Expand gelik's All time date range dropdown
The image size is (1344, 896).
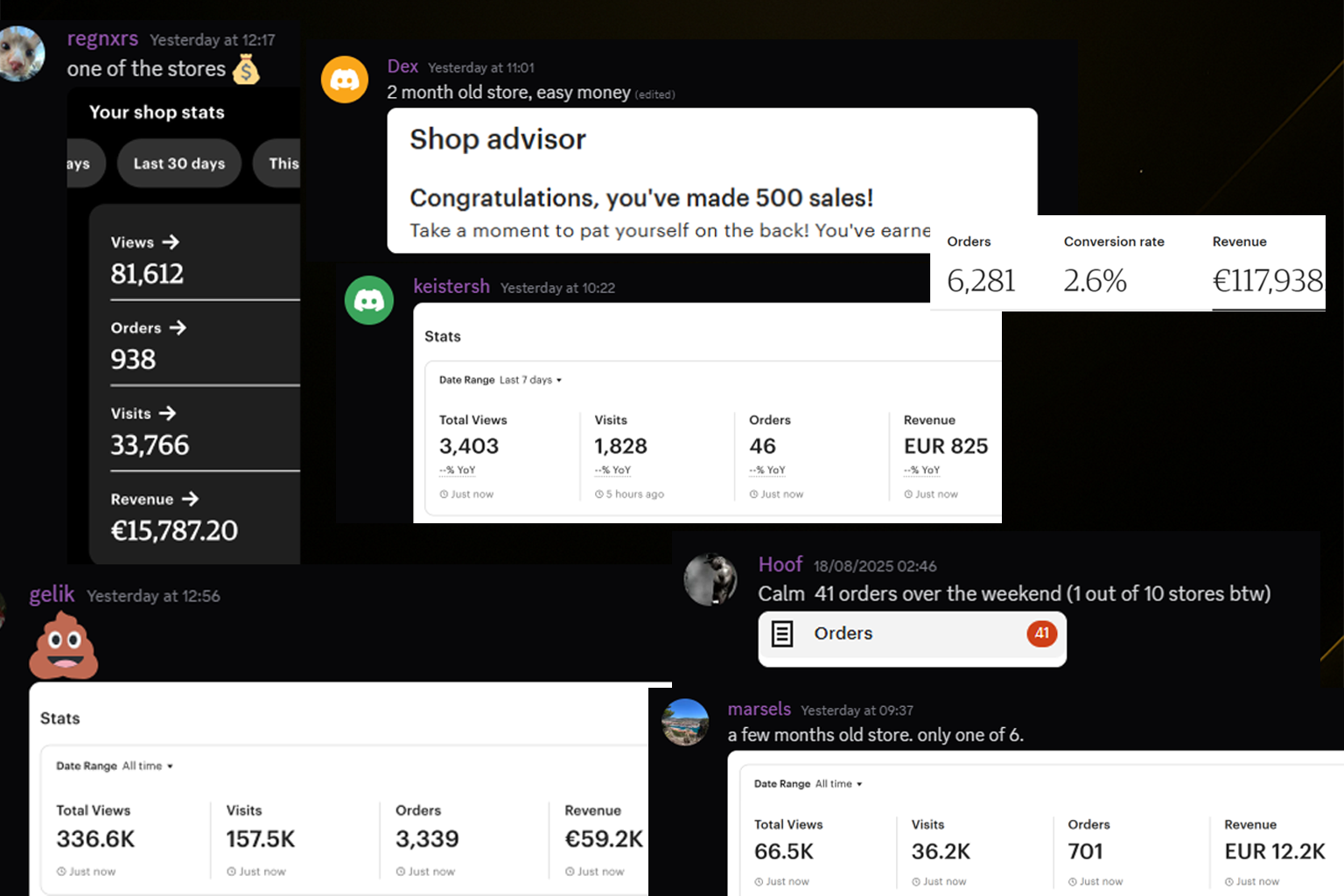click(147, 766)
